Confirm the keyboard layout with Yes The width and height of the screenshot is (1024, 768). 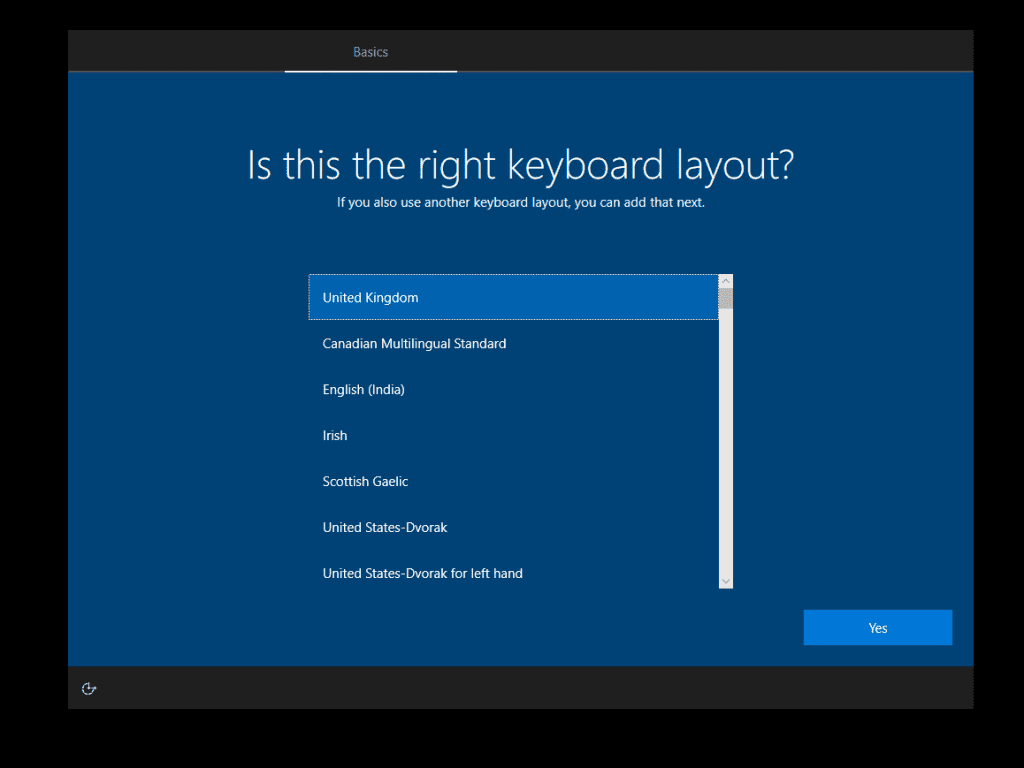coord(877,627)
